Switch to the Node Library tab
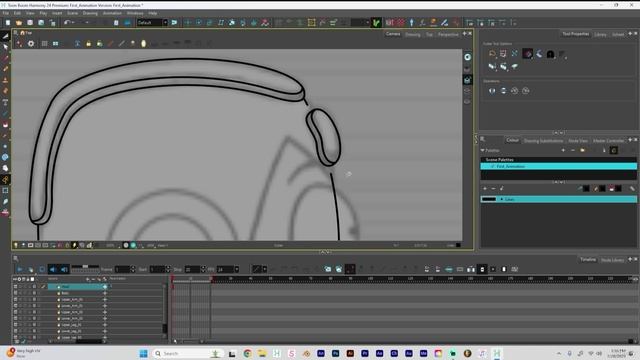The image size is (640, 360). pyautogui.click(x=613, y=260)
